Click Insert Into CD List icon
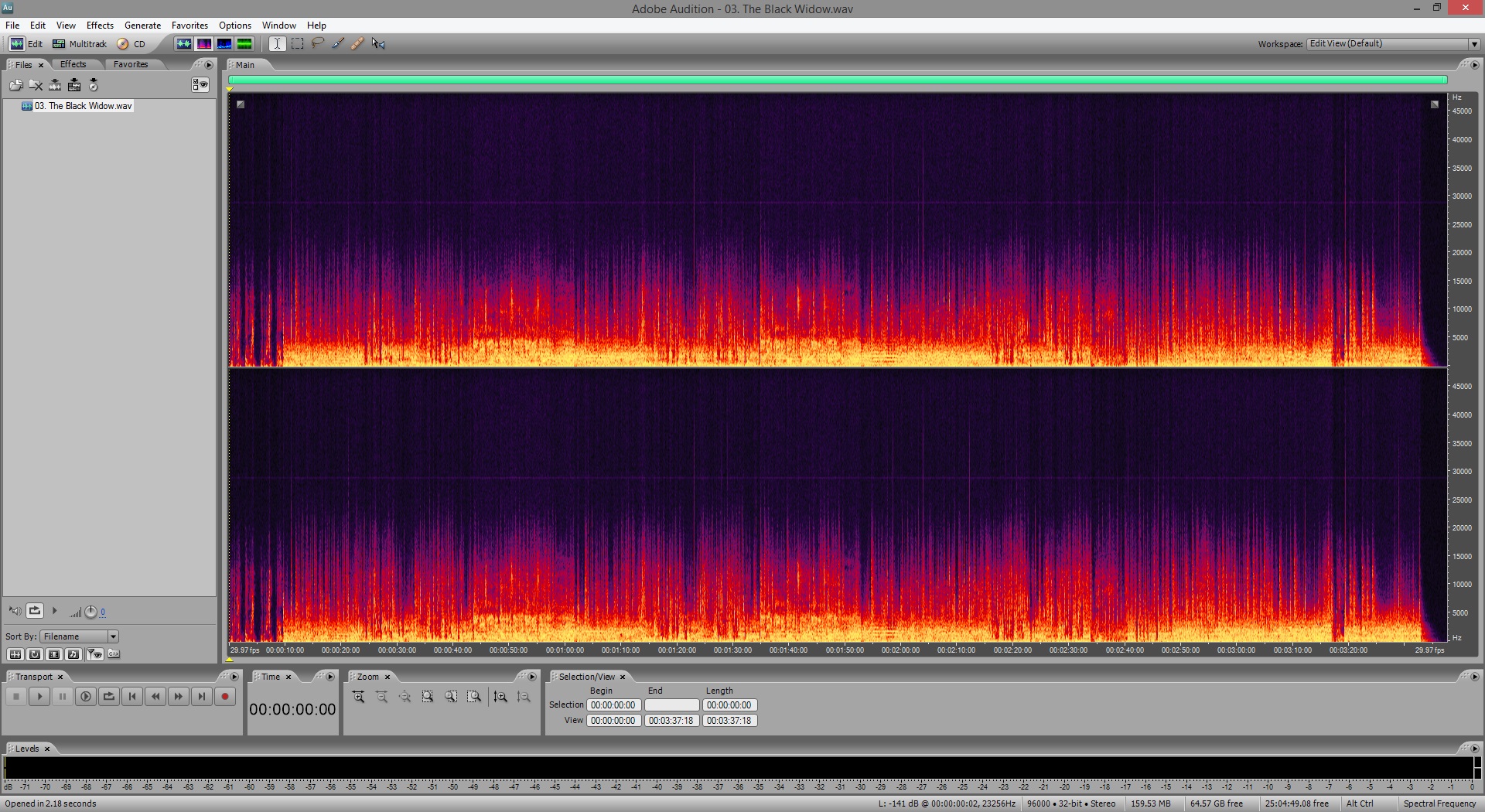This screenshot has width=1485, height=812. pyautogui.click(x=94, y=85)
